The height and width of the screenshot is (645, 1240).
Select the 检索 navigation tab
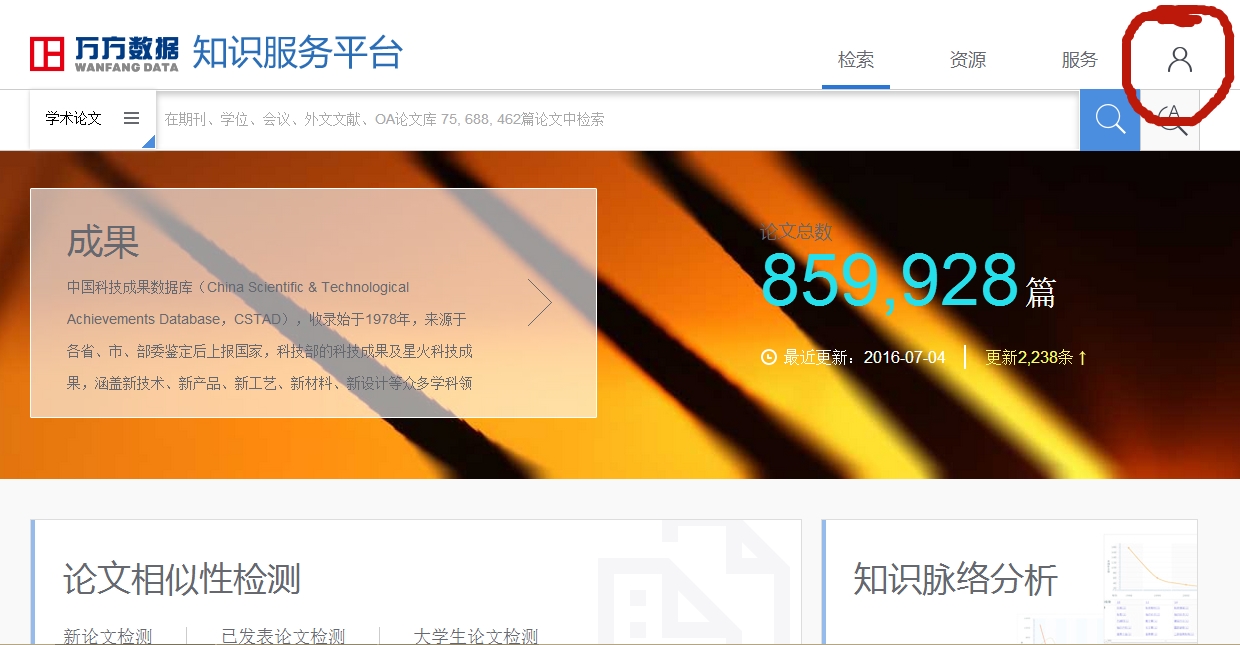(x=856, y=60)
